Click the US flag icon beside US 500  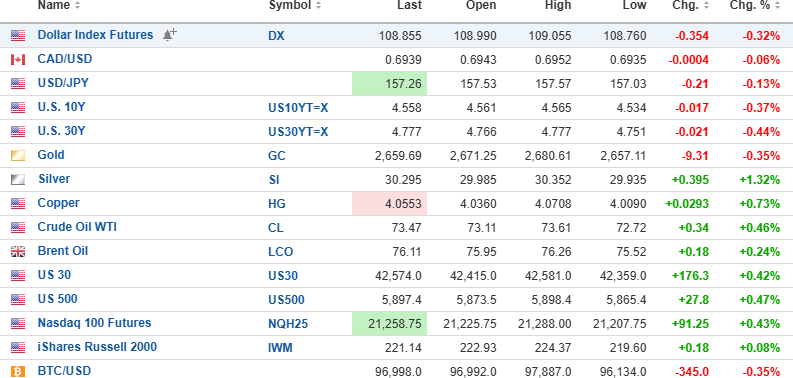[x=18, y=300]
